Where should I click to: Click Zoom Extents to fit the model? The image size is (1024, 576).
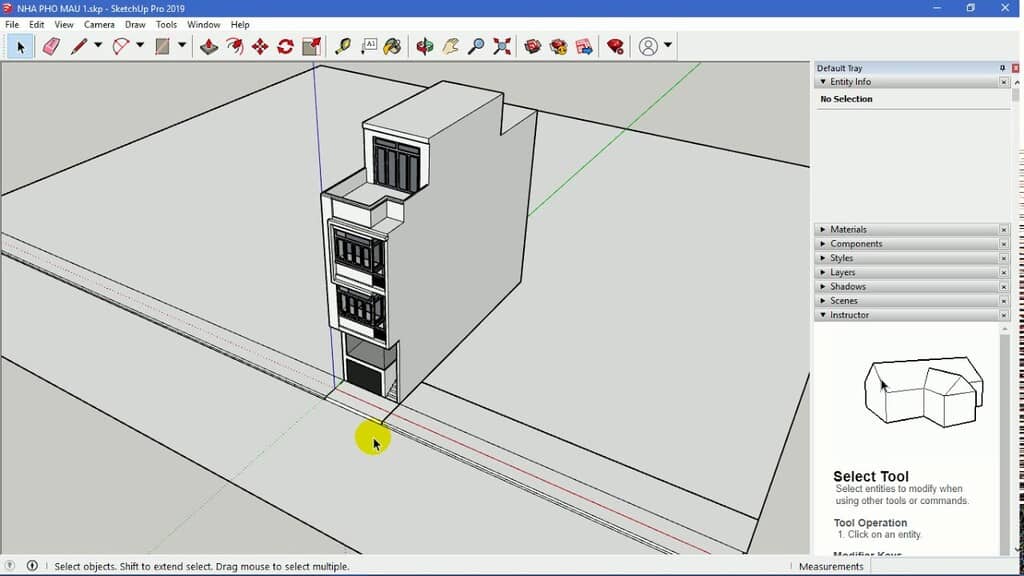point(499,45)
